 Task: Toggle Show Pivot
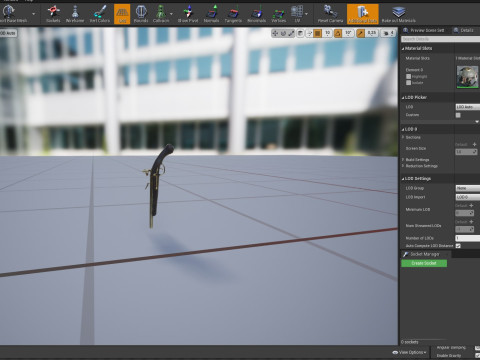(x=188, y=14)
